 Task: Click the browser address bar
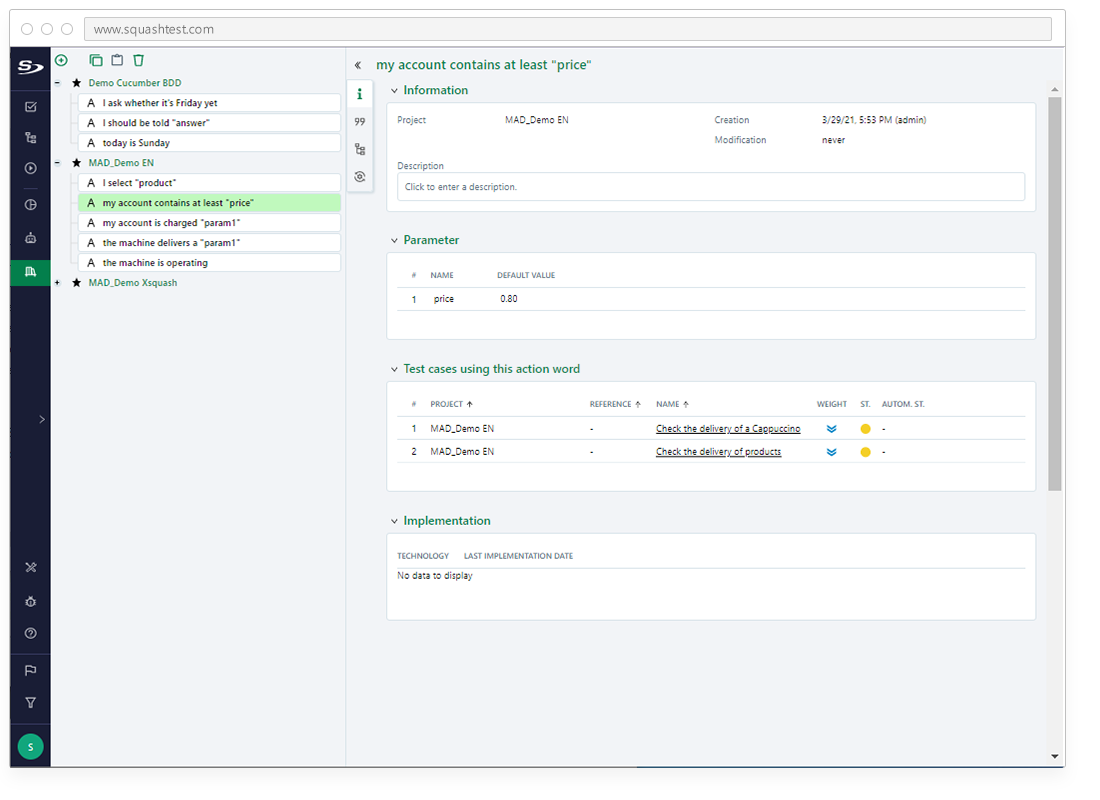567,29
